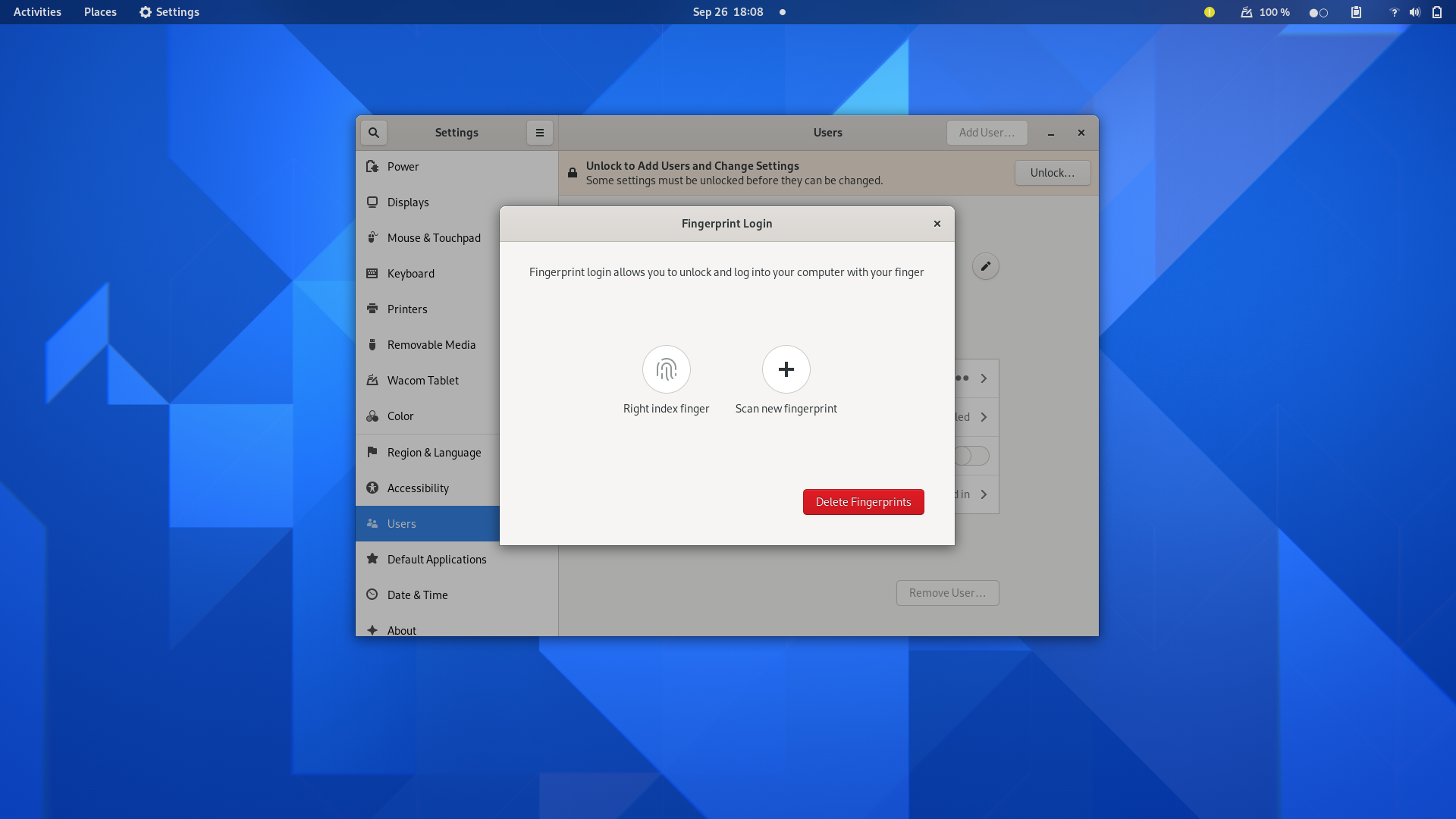Click the volume icon in top bar
Image resolution: width=1456 pixels, height=819 pixels.
point(1414,12)
